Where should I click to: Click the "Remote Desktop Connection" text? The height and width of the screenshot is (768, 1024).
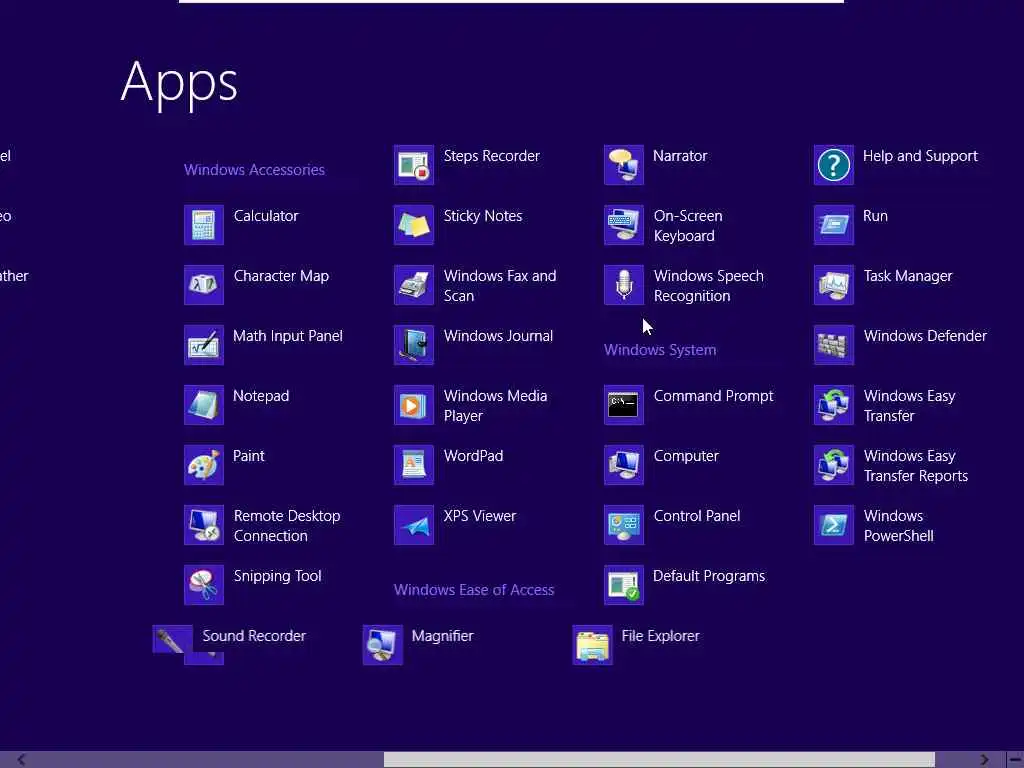(x=287, y=526)
